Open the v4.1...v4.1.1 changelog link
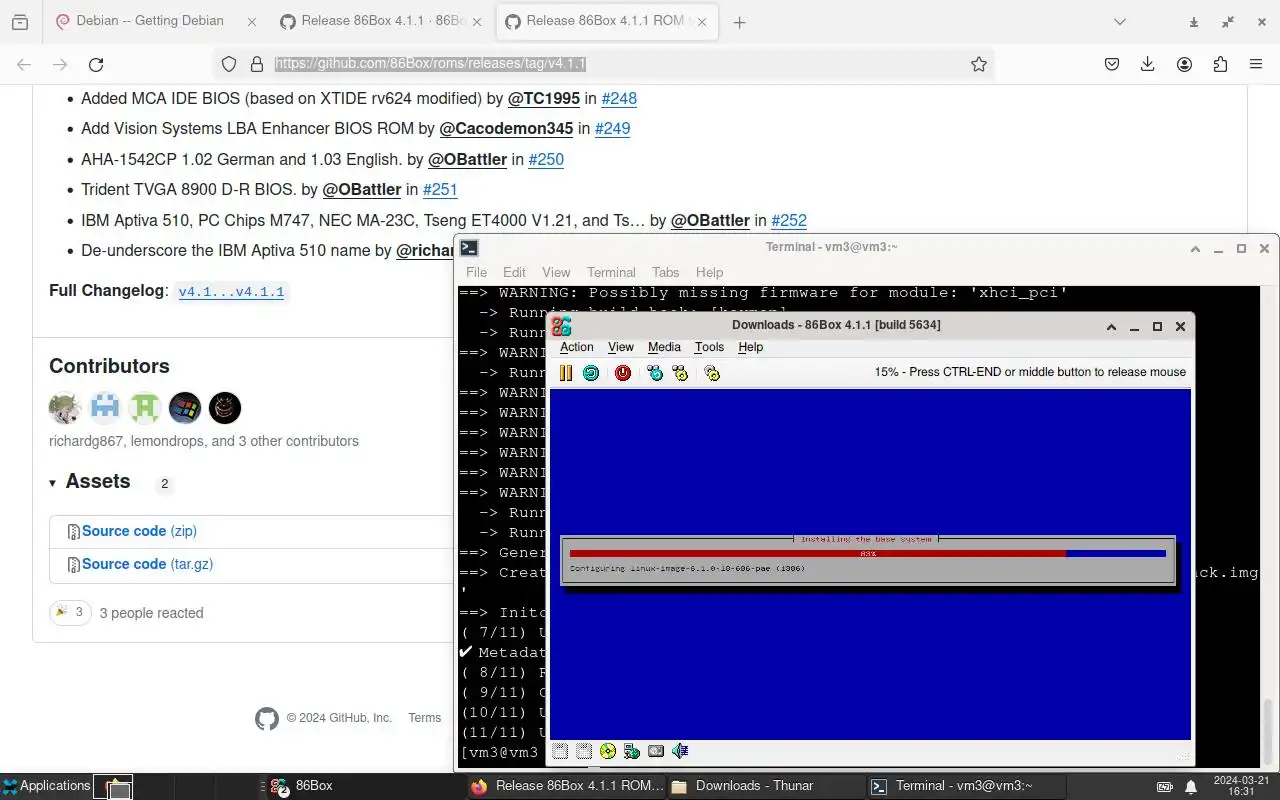1280x800 pixels. click(x=231, y=292)
